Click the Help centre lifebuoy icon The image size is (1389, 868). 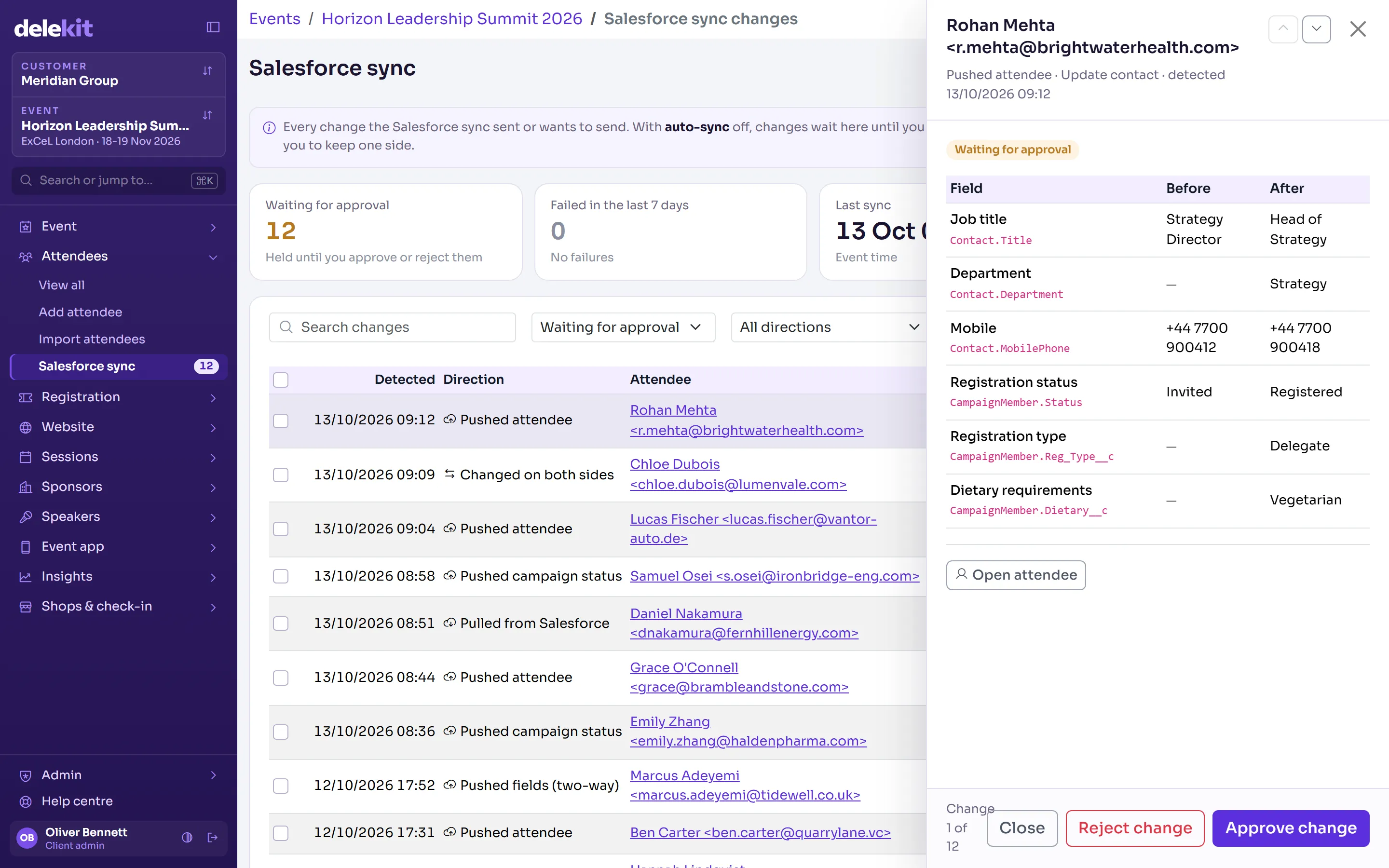click(25, 802)
